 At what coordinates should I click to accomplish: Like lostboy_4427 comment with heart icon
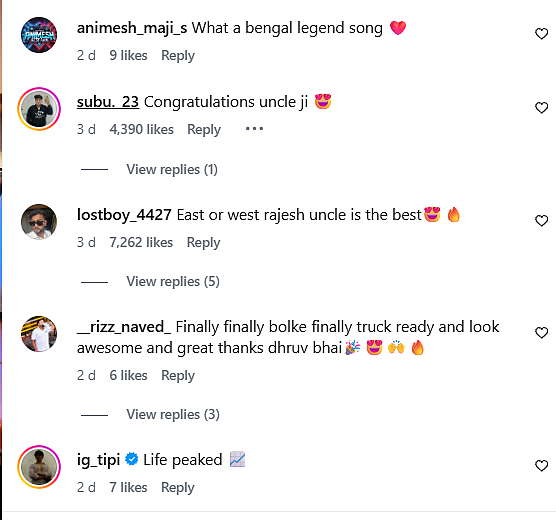point(541,221)
